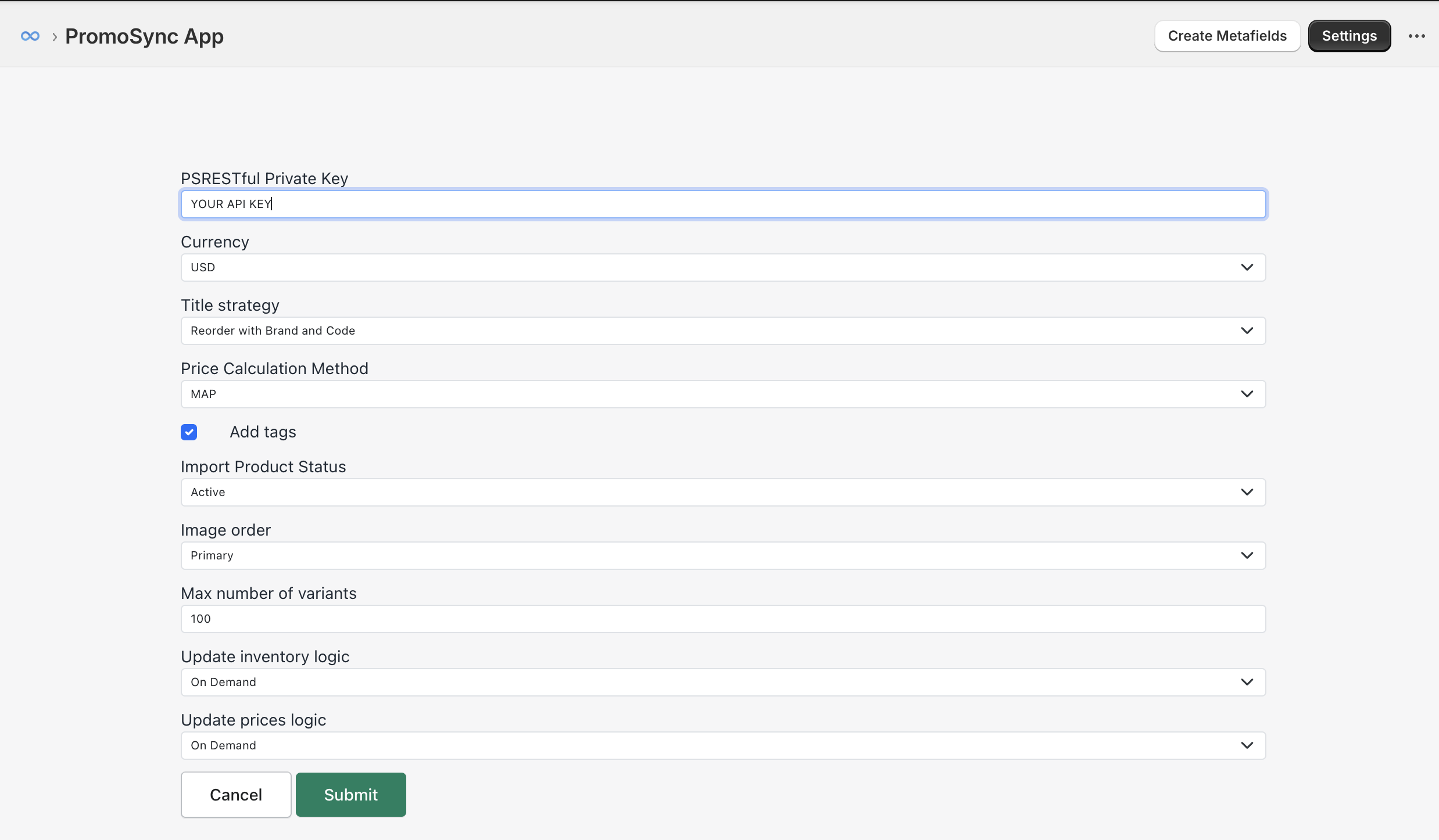1439x840 pixels.
Task: Click chevron arrow in Currency field
Action: [x=1247, y=267]
